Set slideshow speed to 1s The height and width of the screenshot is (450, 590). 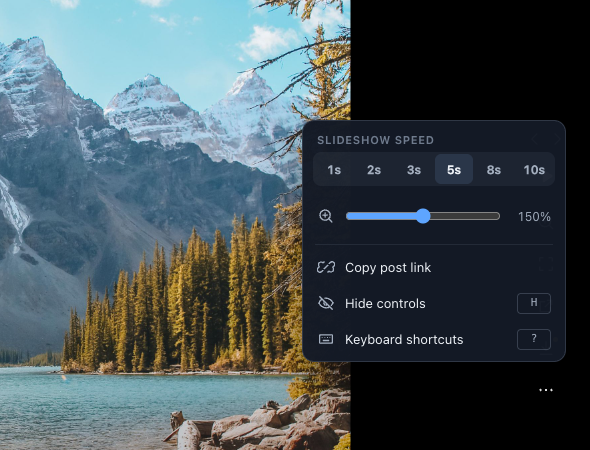(x=334, y=170)
